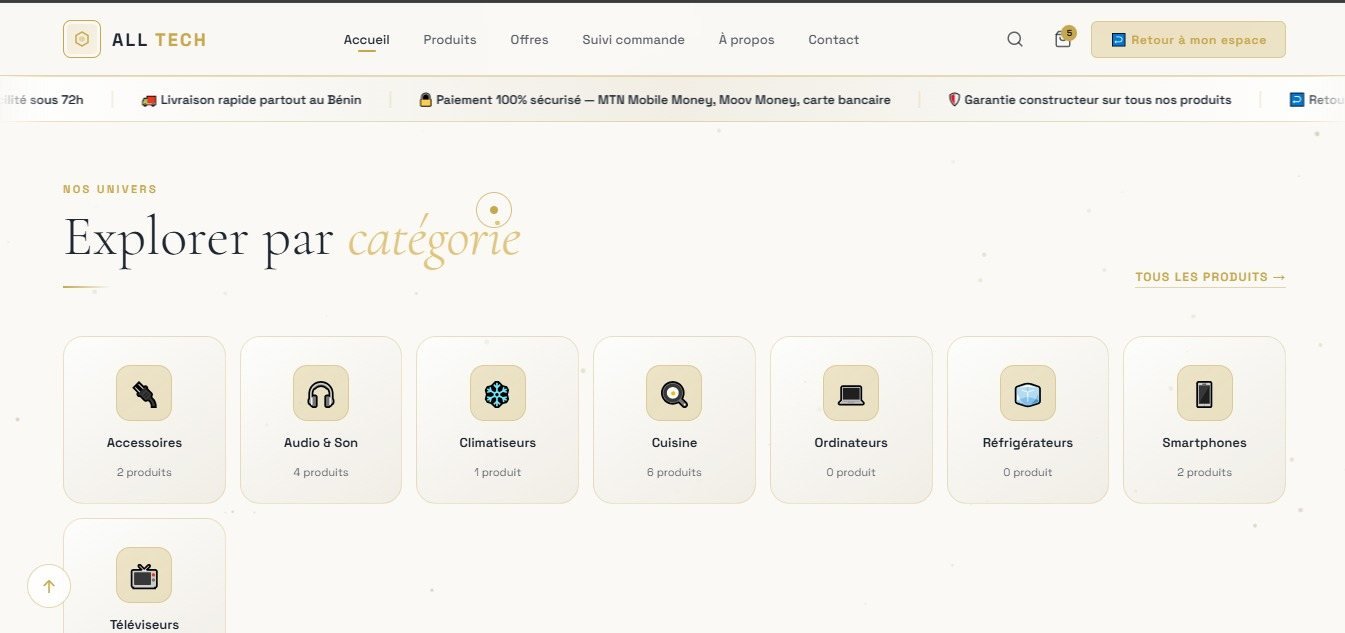The width and height of the screenshot is (1345, 633).
Task: Click 'Livraison rapide partout au Bénin' text
Action: pyautogui.click(x=261, y=100)
